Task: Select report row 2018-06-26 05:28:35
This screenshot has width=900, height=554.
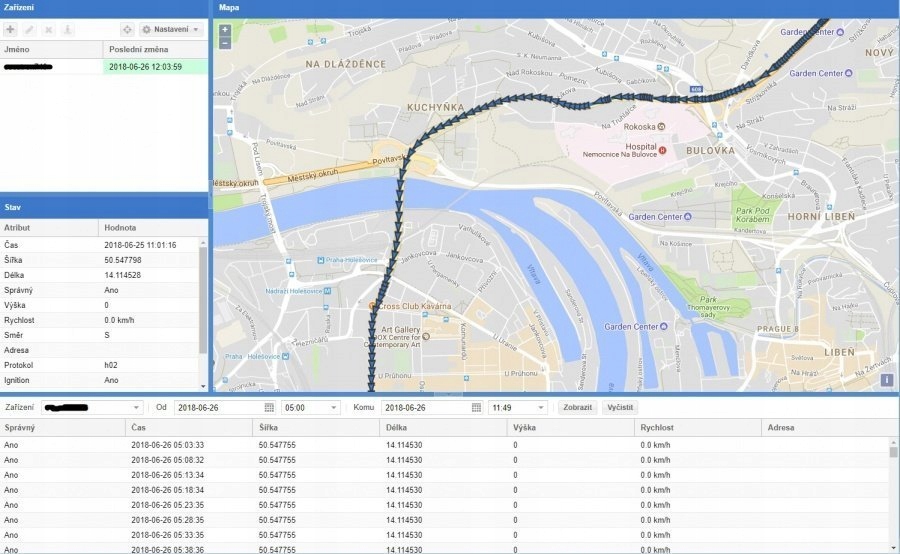Action: 445,520
